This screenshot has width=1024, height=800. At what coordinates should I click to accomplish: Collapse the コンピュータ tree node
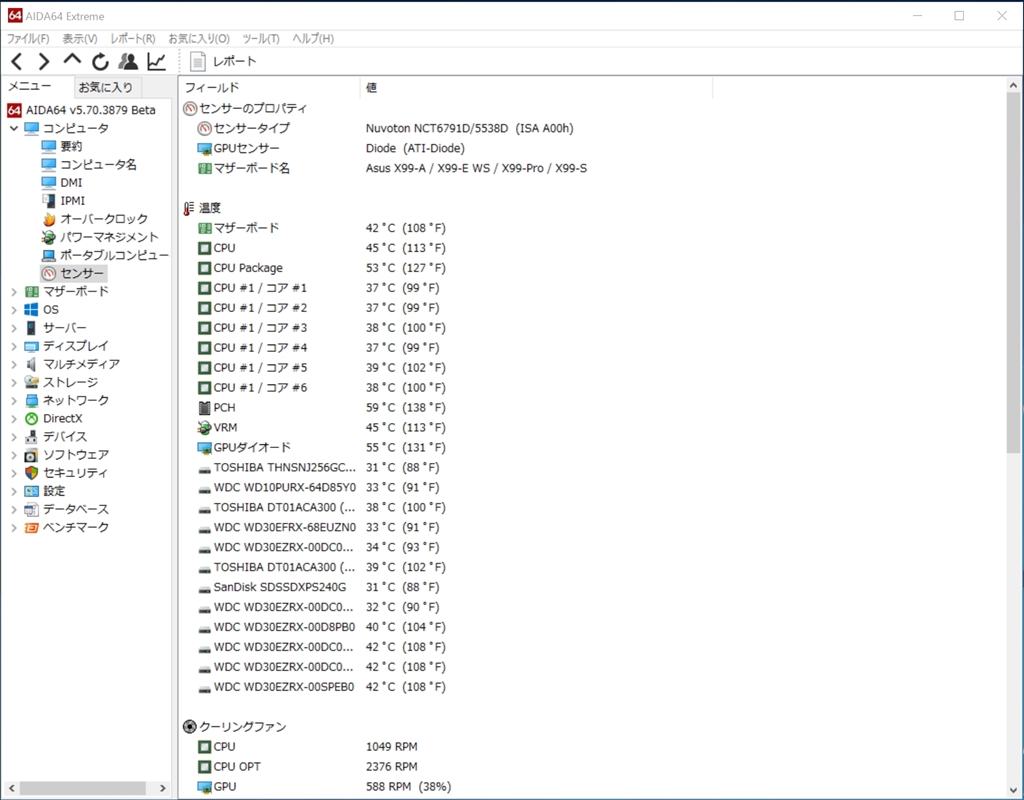pyautogui.click(x=14, y=129)
